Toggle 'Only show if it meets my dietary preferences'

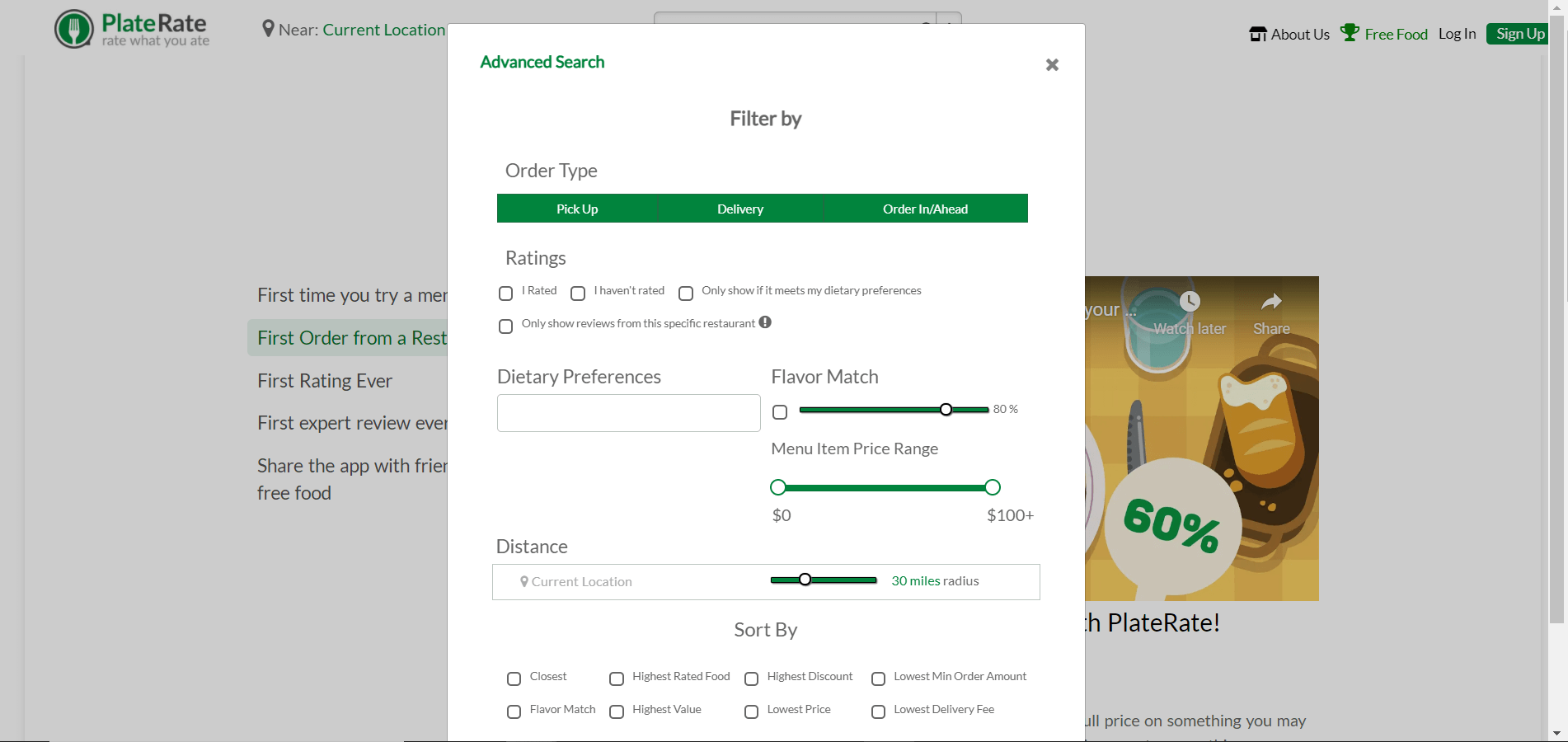tap(686, 294)
